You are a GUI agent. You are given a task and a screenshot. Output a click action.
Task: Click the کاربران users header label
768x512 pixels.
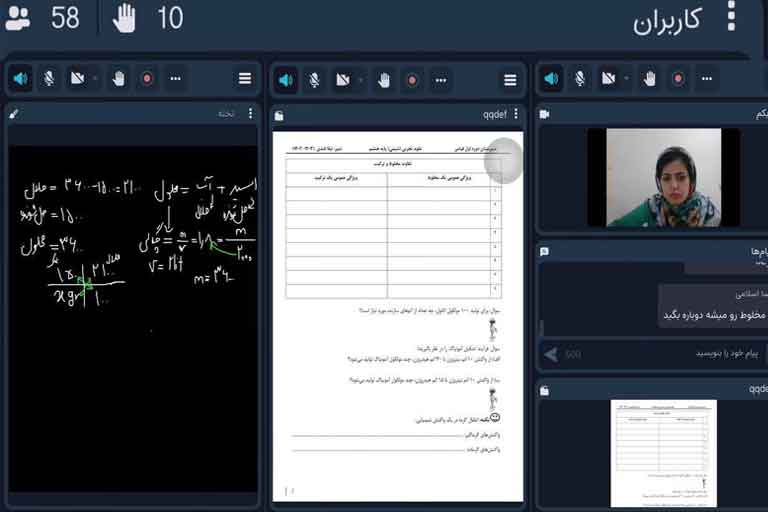point(668,22)
